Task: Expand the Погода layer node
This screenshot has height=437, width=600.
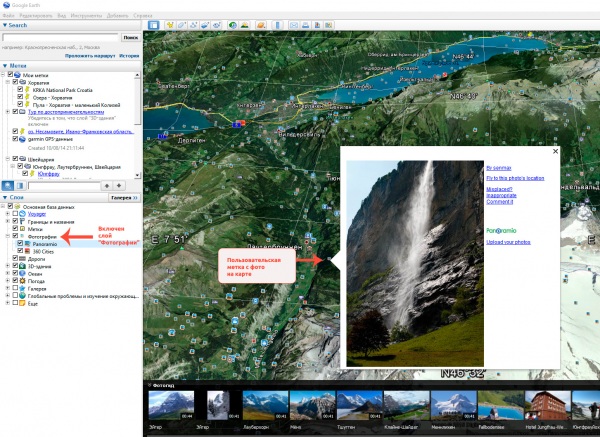Action: 8,281
